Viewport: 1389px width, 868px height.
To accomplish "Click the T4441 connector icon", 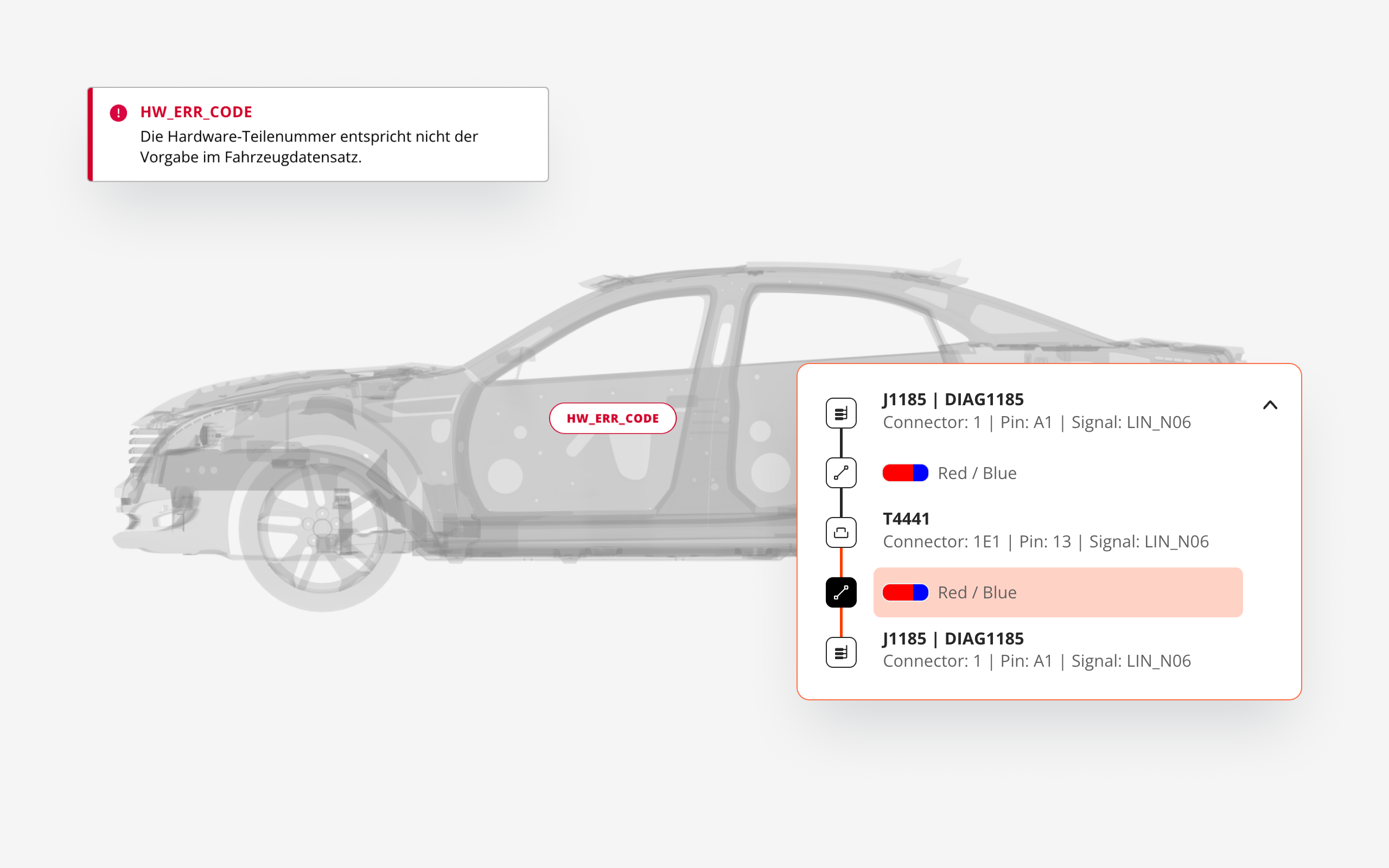I will pos(841,532).
